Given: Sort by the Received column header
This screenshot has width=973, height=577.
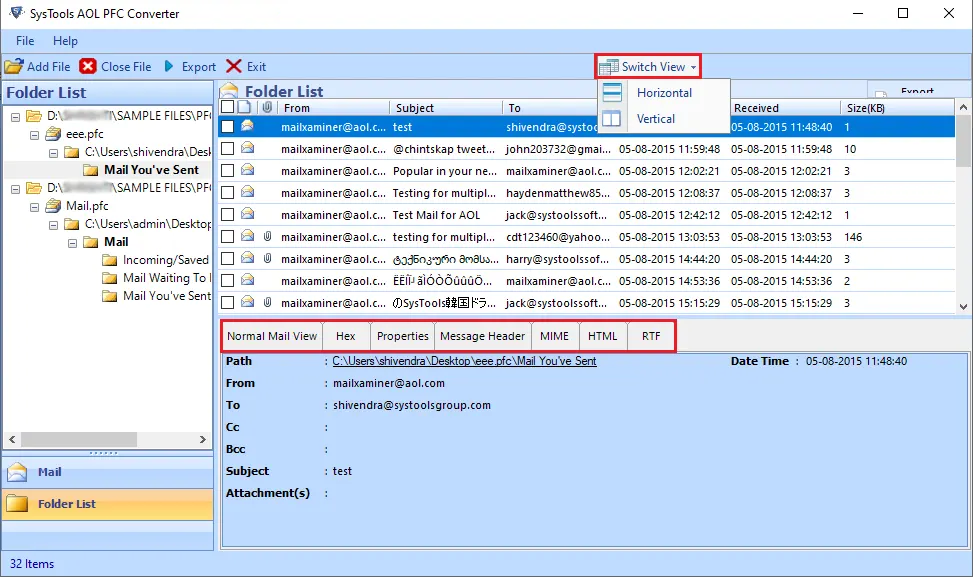Looking at the screenshot, I should point(785,107).
